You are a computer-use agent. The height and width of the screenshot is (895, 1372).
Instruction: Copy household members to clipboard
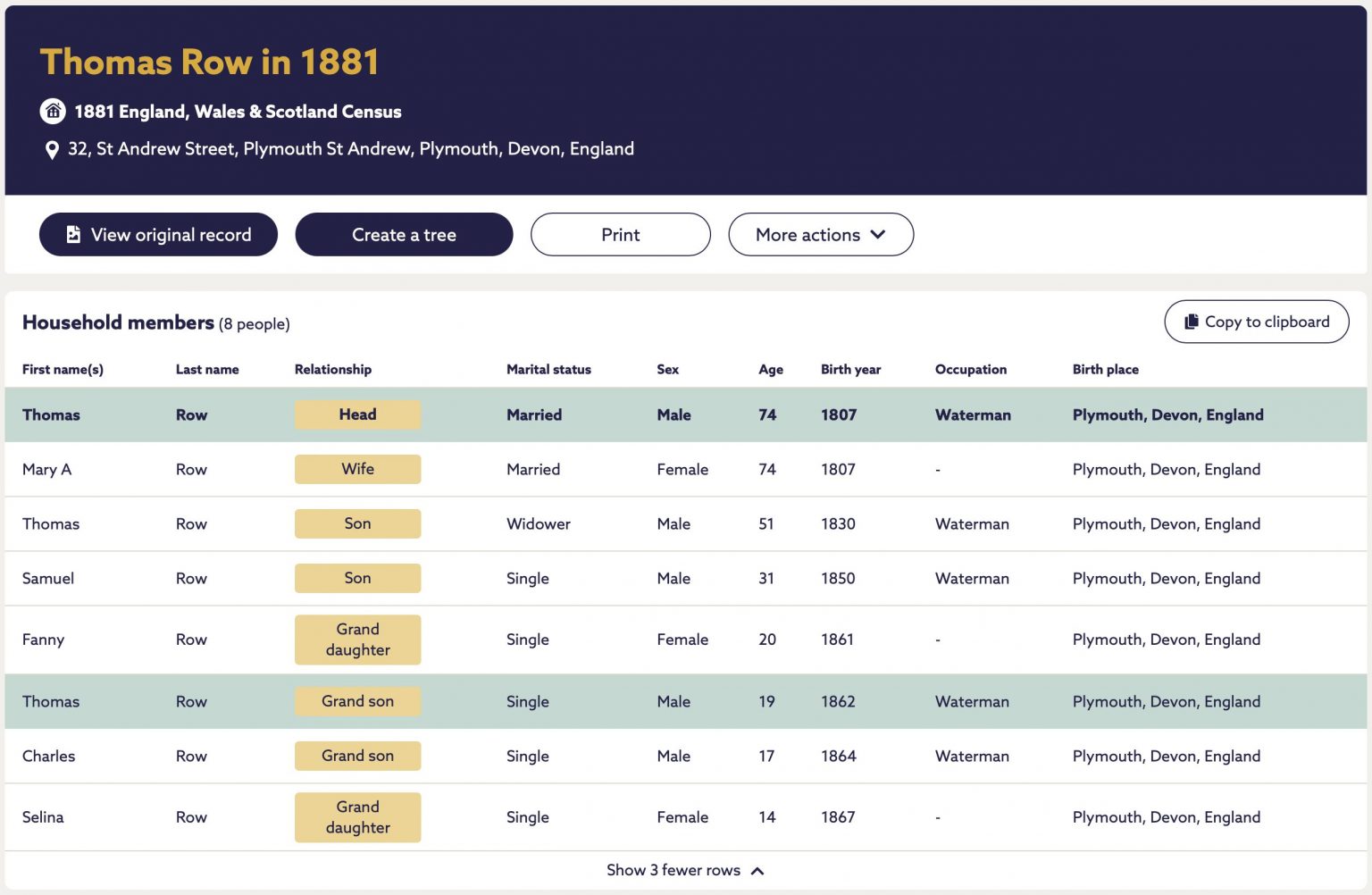[1257, 322]
